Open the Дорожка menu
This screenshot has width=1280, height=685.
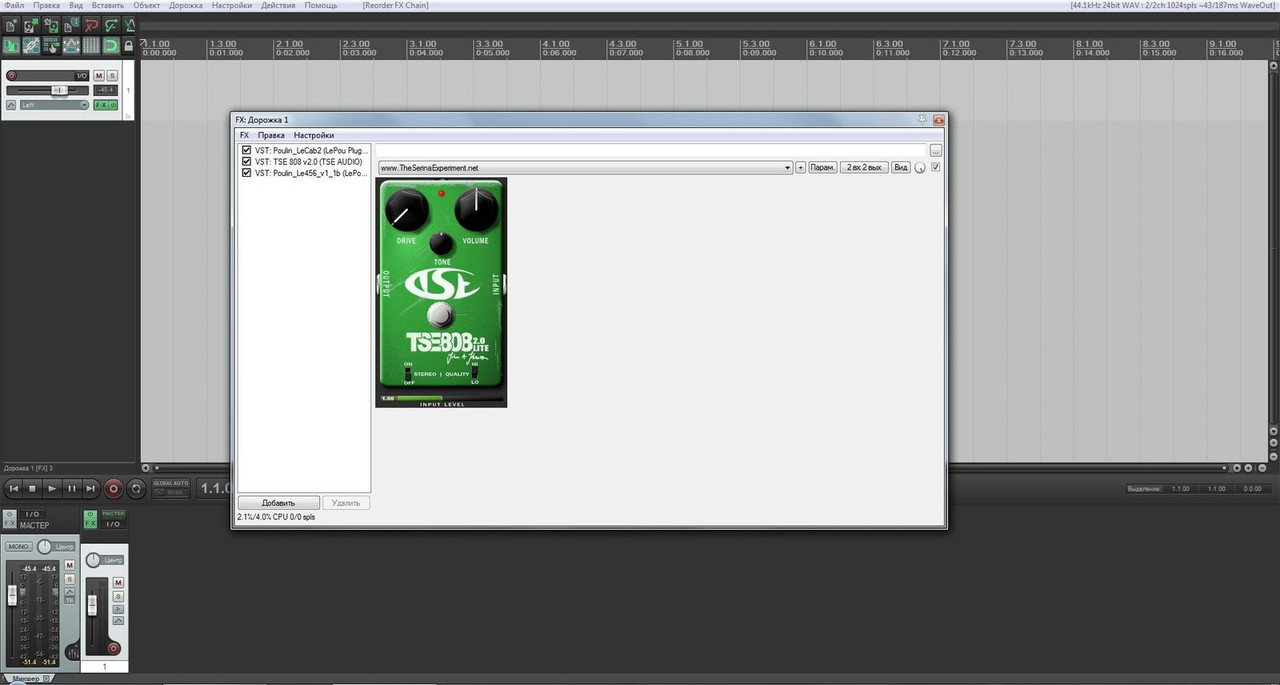185,6
